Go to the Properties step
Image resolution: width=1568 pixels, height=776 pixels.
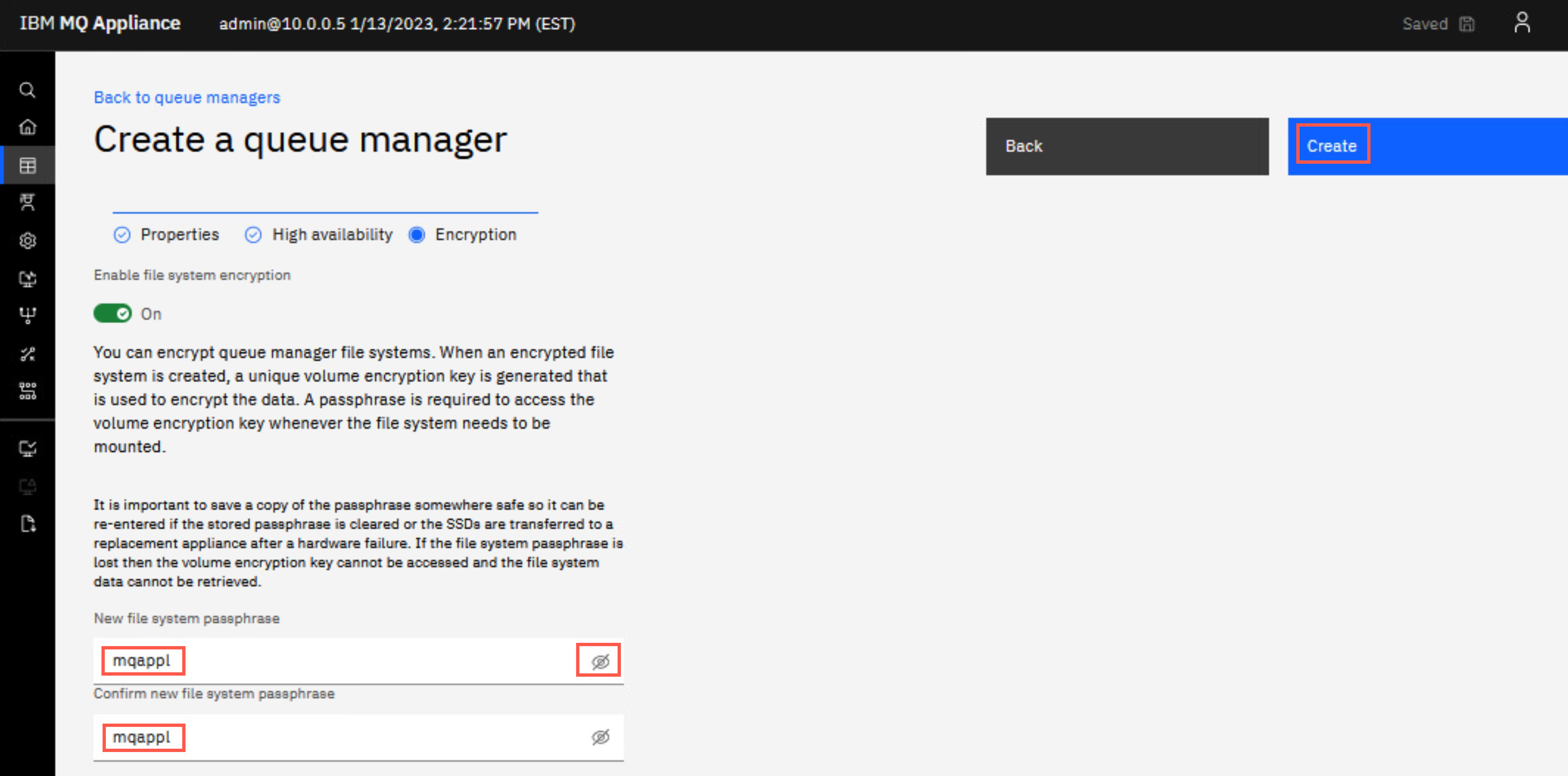pos(166,234)
